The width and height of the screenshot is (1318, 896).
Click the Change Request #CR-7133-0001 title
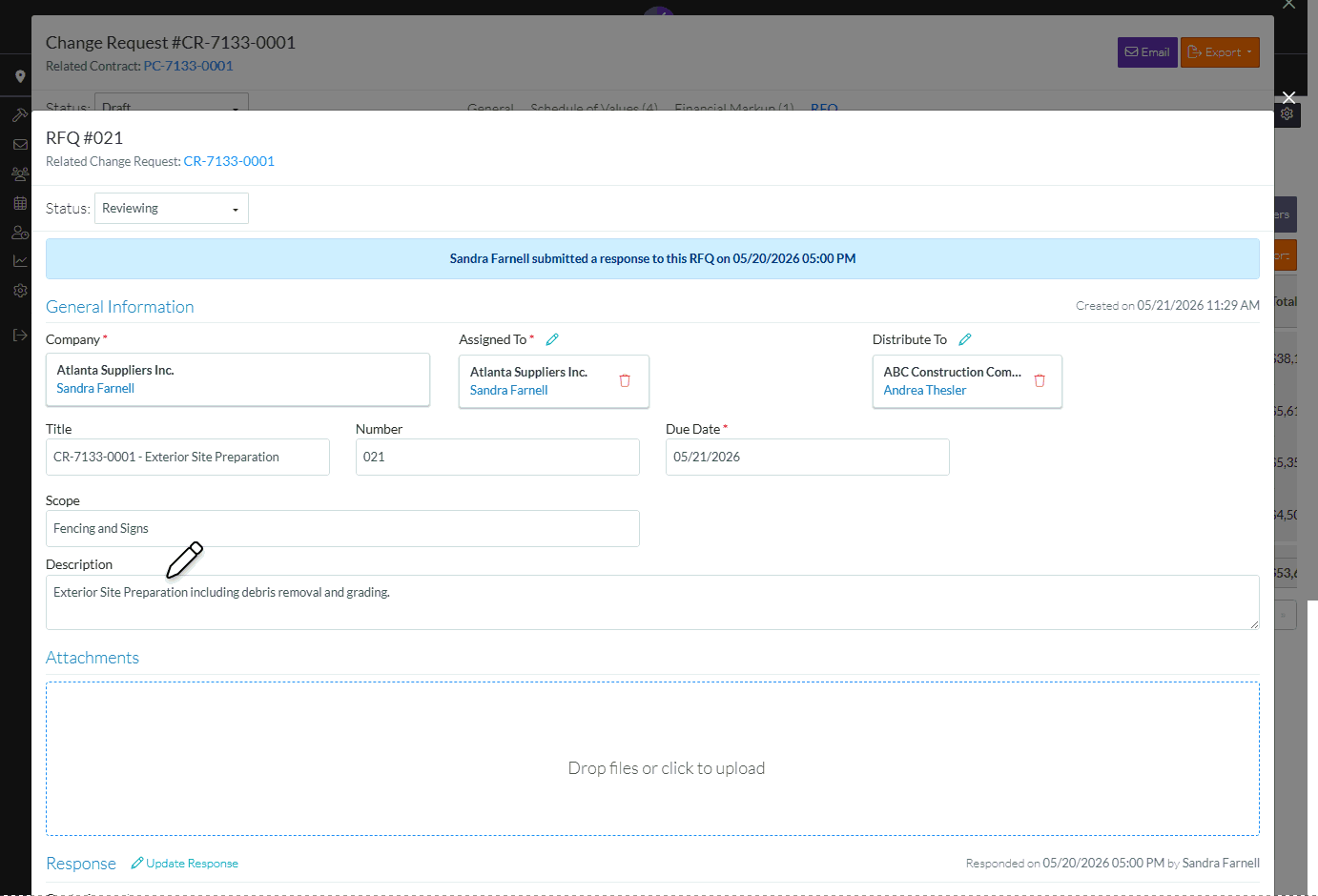[171, 43]
